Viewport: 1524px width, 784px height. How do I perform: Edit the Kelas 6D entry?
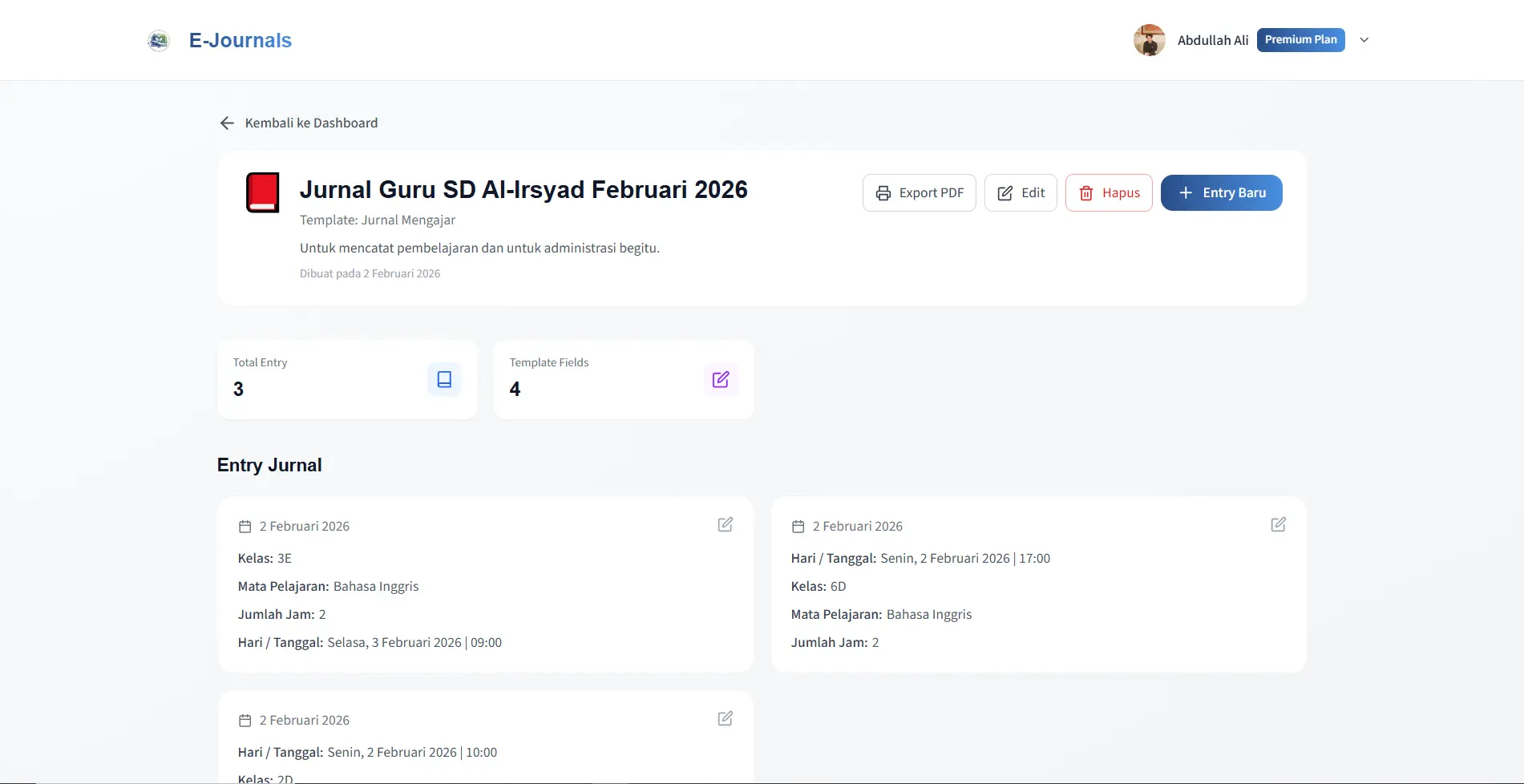coord(1278,524)
